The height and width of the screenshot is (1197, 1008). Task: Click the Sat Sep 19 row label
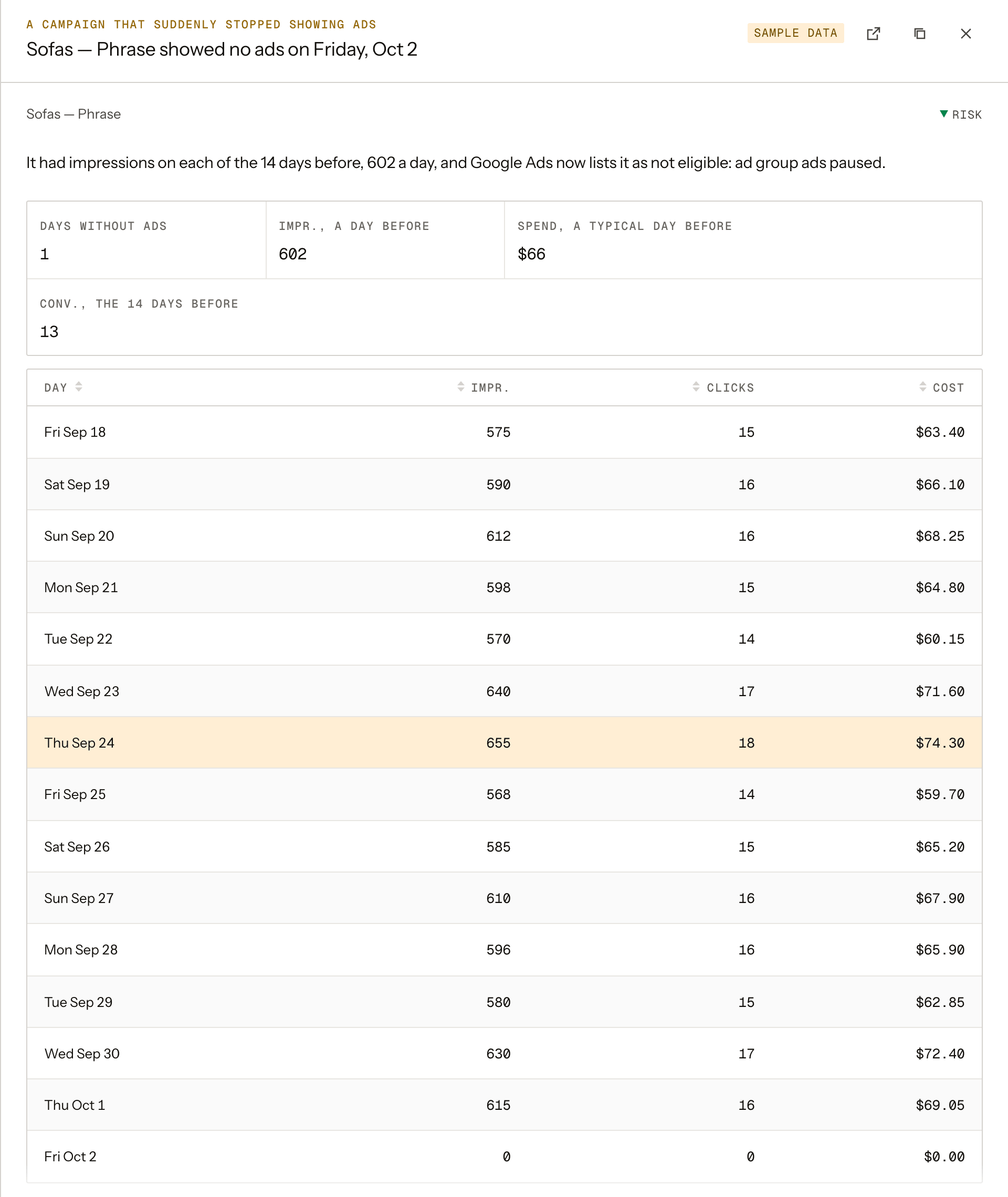(77, 485)
